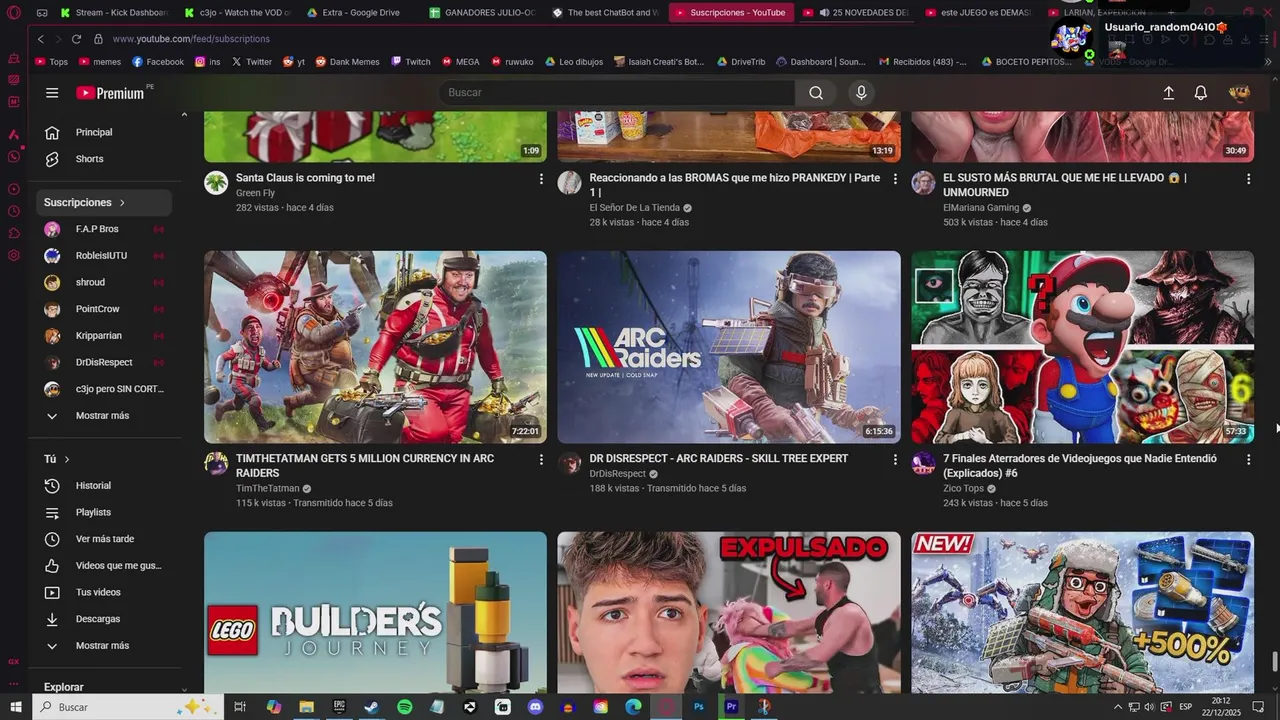Viewport: 1280px width, 720px height.
Task: Open Twitch bookmark
Action: coord(411,62)
